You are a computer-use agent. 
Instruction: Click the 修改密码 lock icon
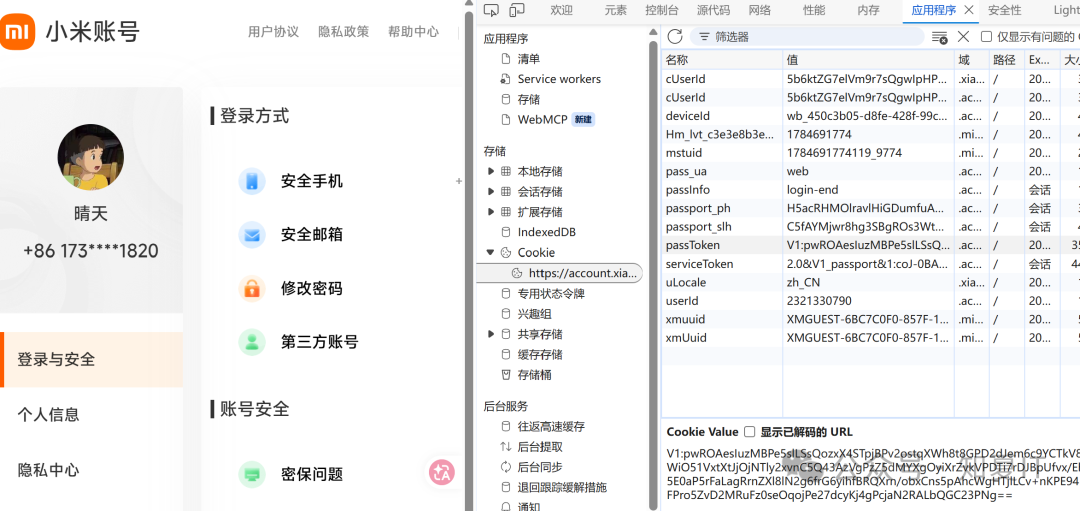pos(252,289)
